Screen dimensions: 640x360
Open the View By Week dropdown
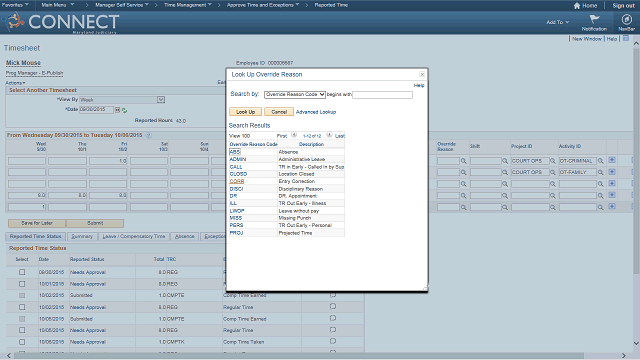(122, 100)
